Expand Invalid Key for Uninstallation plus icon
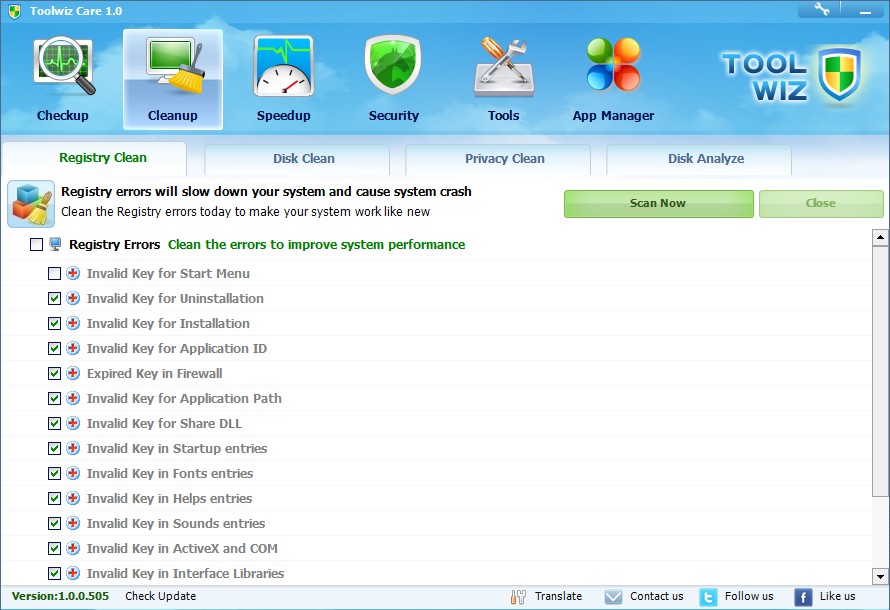 (73, 298)
